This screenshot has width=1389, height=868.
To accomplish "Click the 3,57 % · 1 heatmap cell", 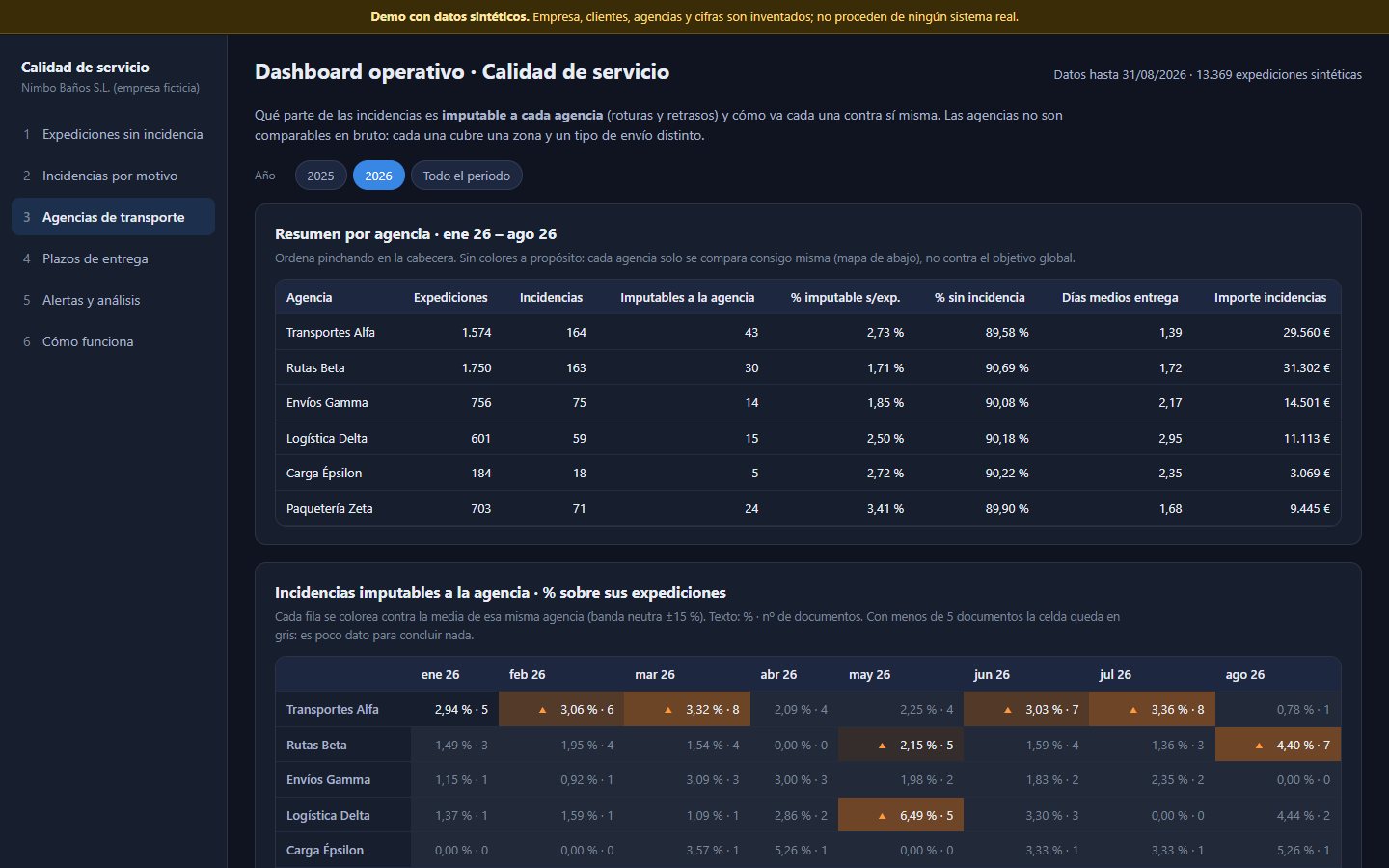I will (687, 851).
